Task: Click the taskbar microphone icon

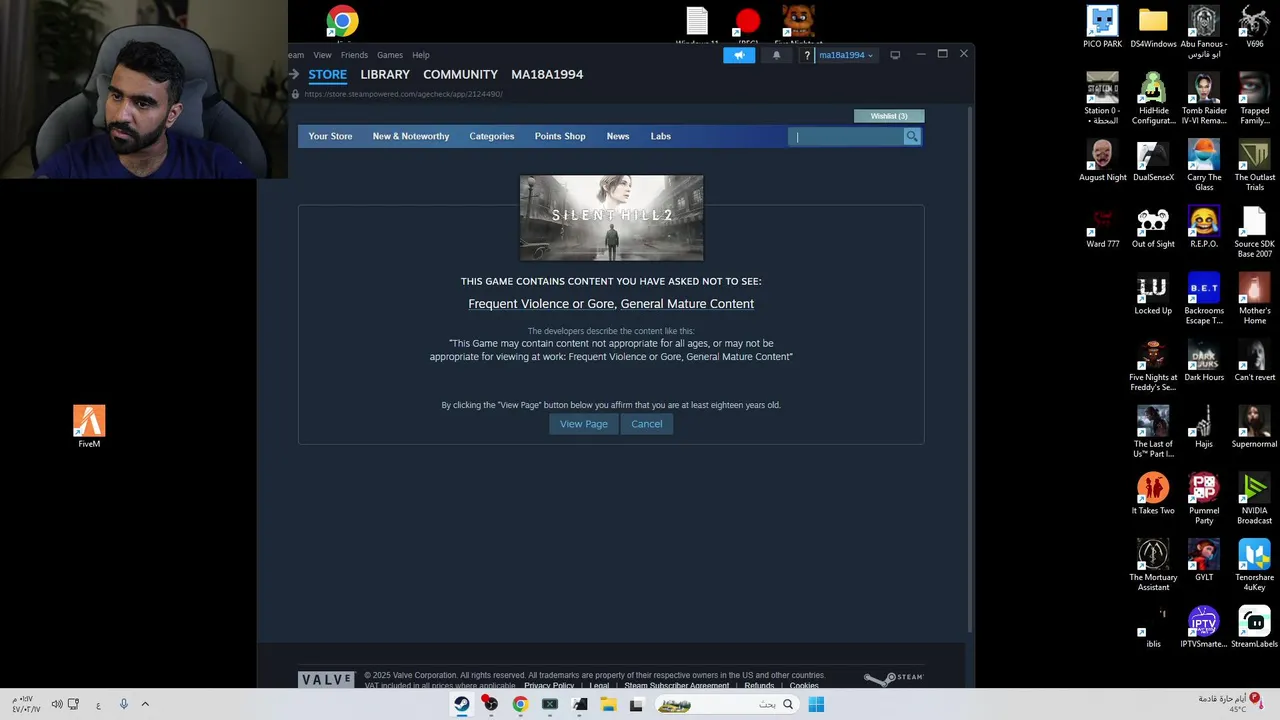Action: tap(123, 704)
